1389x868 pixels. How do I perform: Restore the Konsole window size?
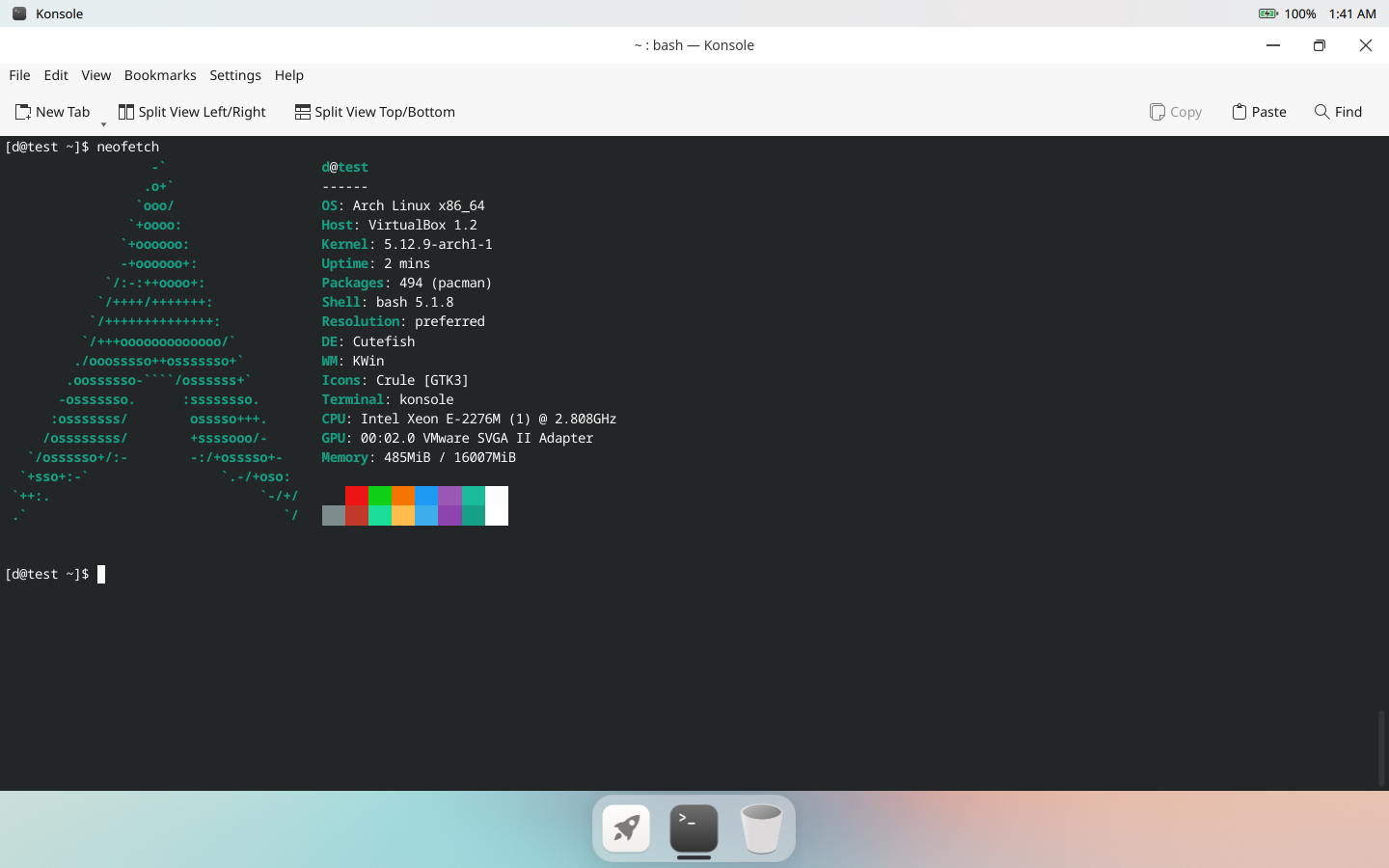pyautogui.click(x=1320, y=45)
